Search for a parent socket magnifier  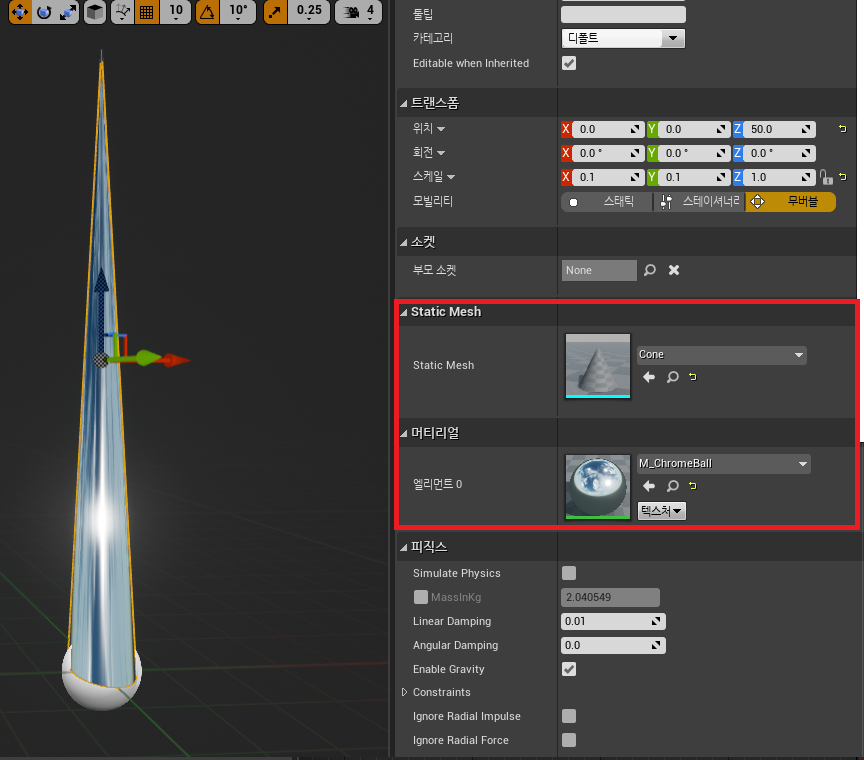(x=650, y=270)
